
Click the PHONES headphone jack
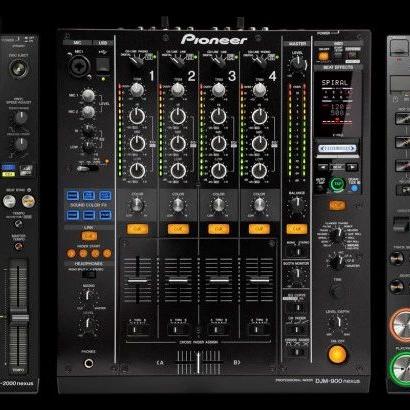pos(89,363)
